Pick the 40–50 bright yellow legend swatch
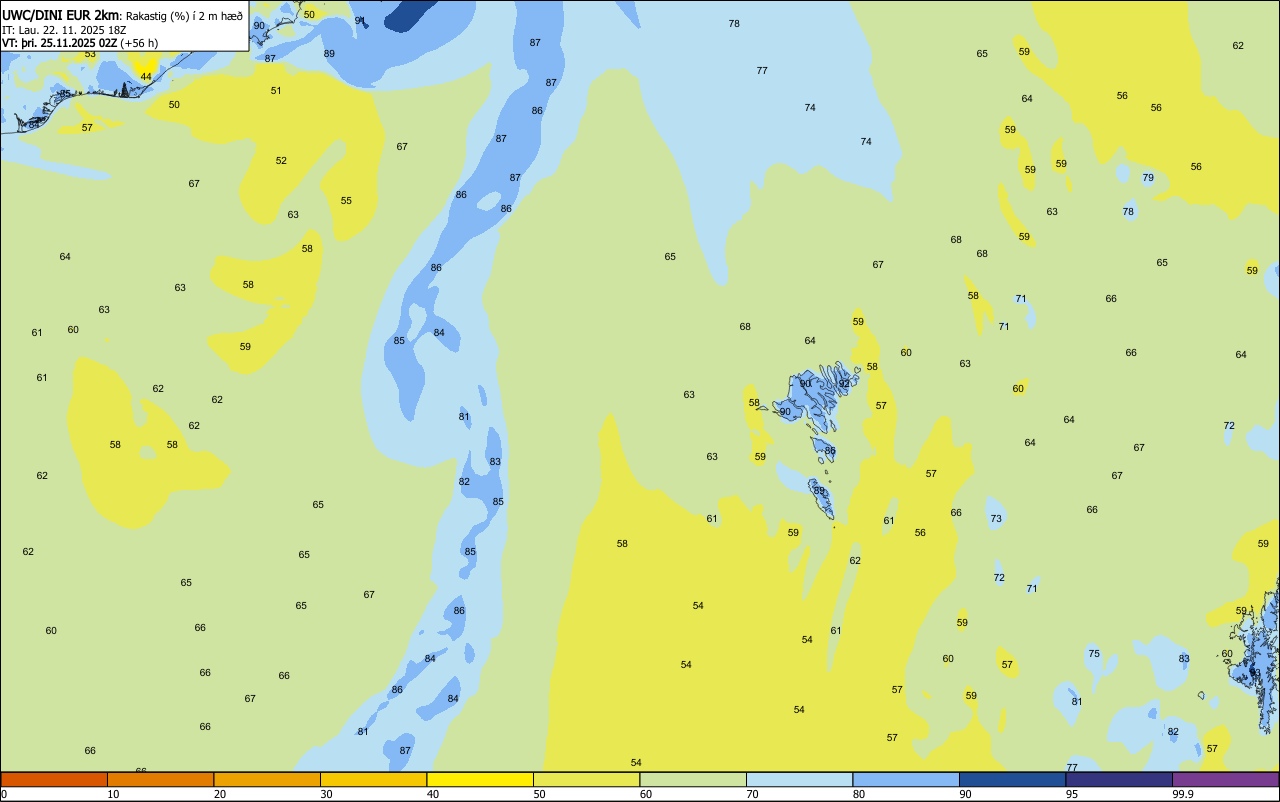Image resolution: width=1280 pixels, height=802 pixels. click(480, 779)
